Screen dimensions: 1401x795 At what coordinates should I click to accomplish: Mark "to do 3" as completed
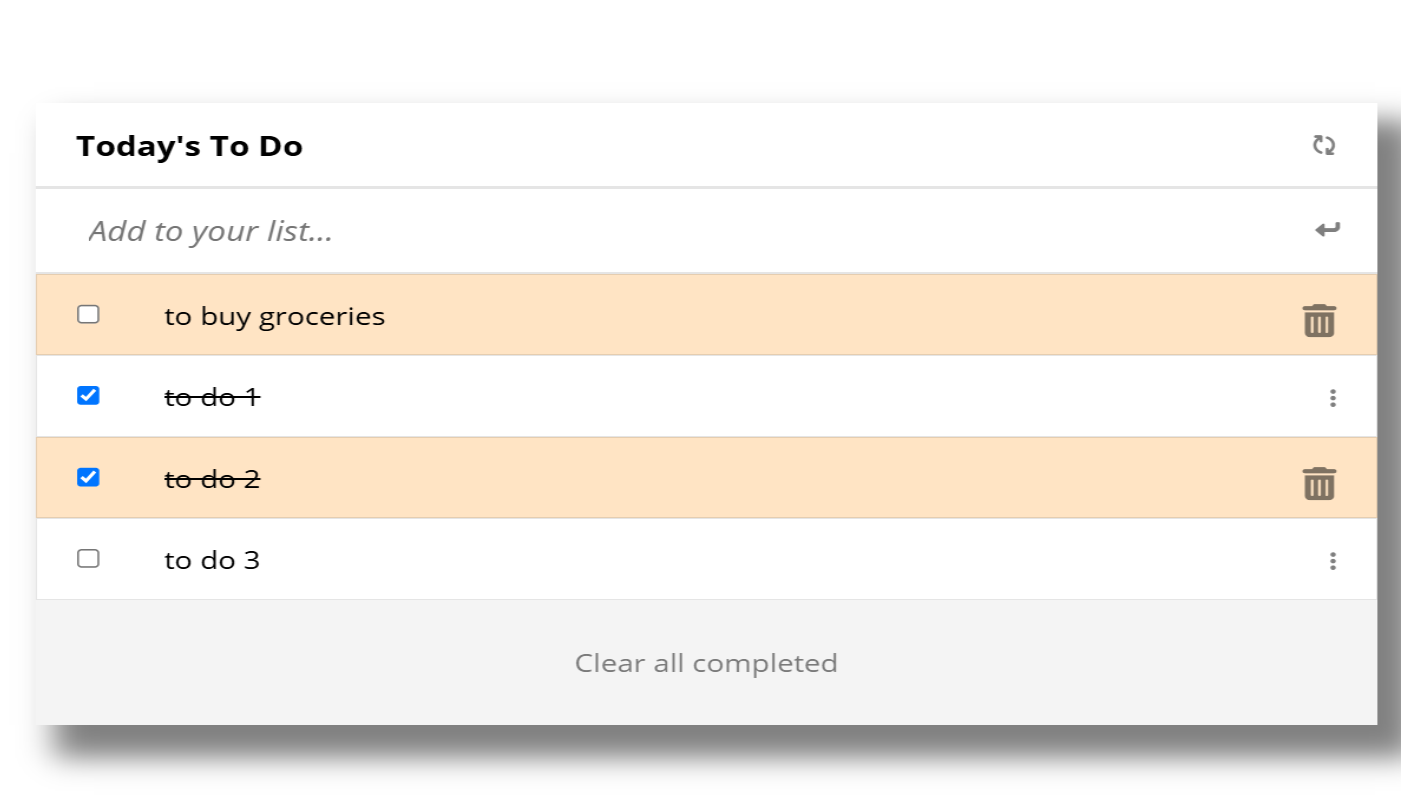pyautogui.click(x=89, y=559)
